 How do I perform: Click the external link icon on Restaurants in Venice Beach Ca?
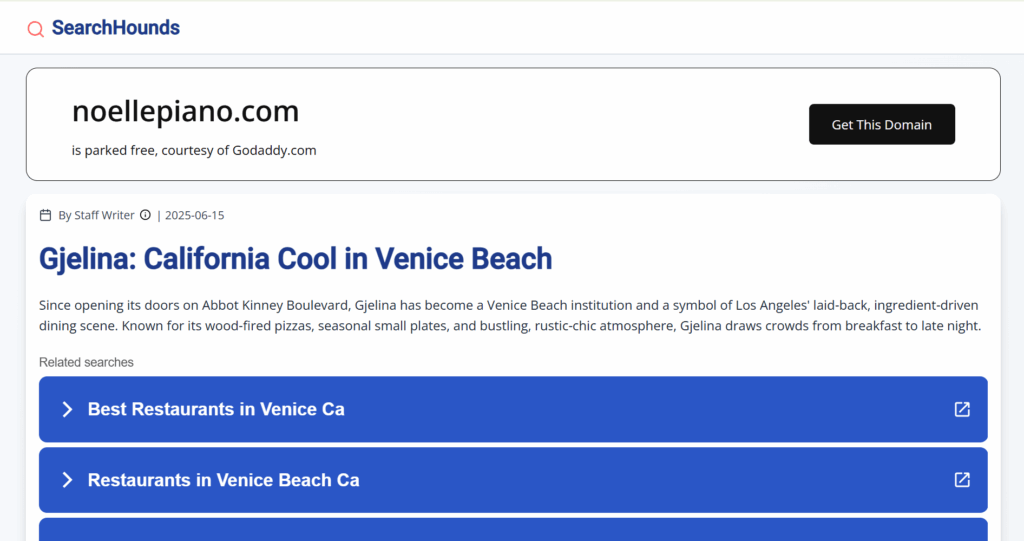[x=962, y=480]
